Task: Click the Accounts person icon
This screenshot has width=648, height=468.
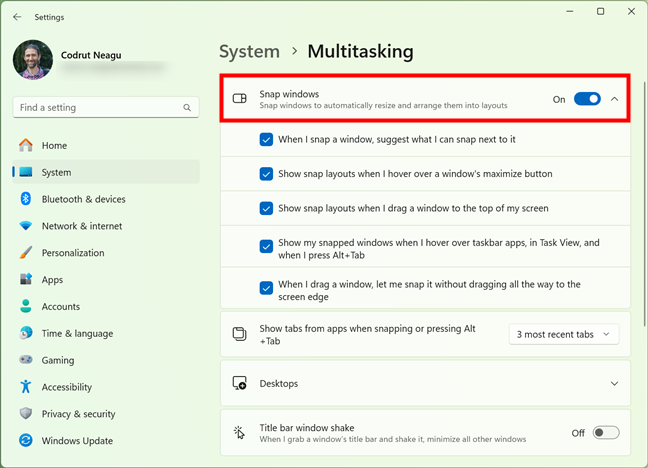Action: (x=26, y=306)
